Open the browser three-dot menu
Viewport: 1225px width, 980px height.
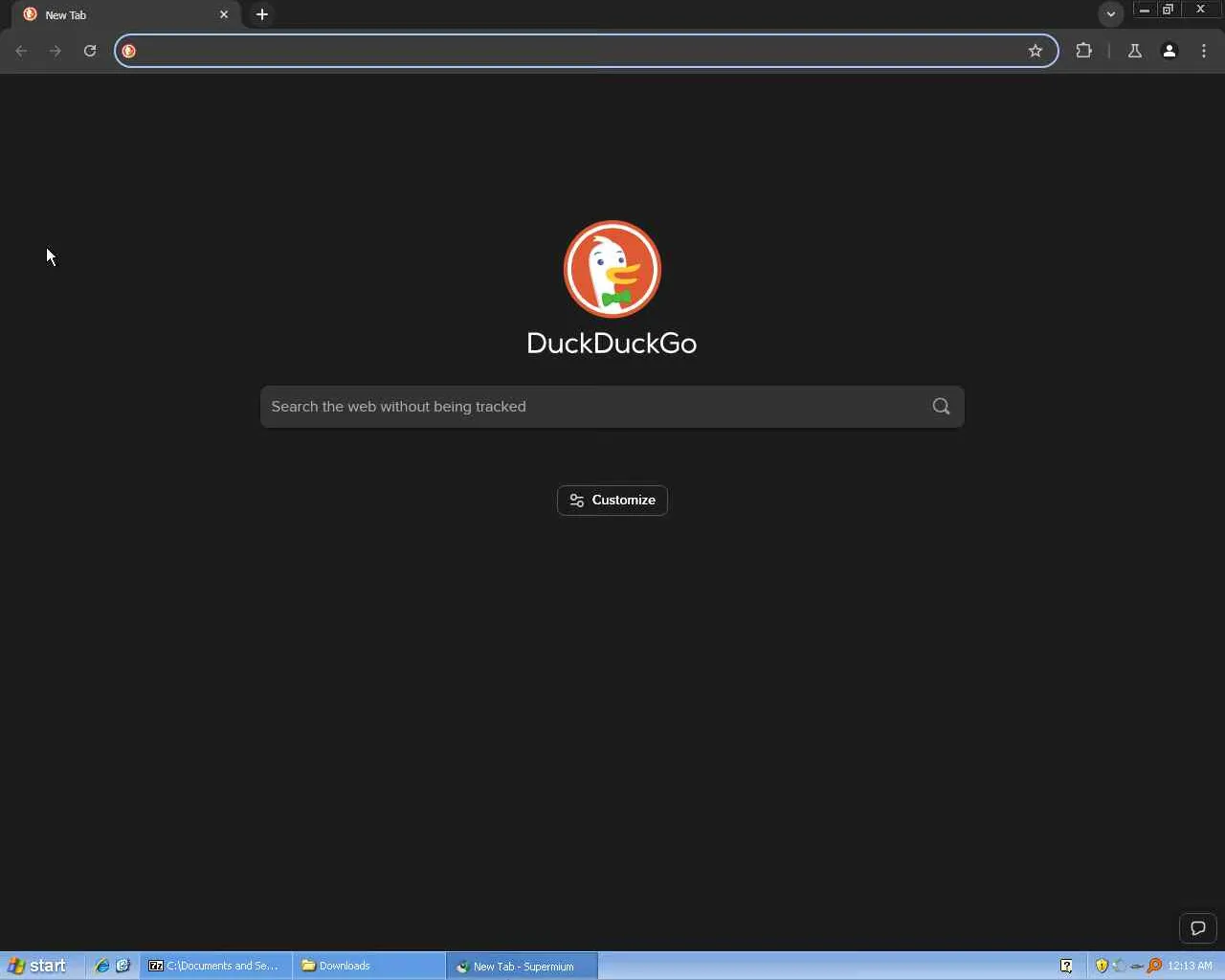1204,51
